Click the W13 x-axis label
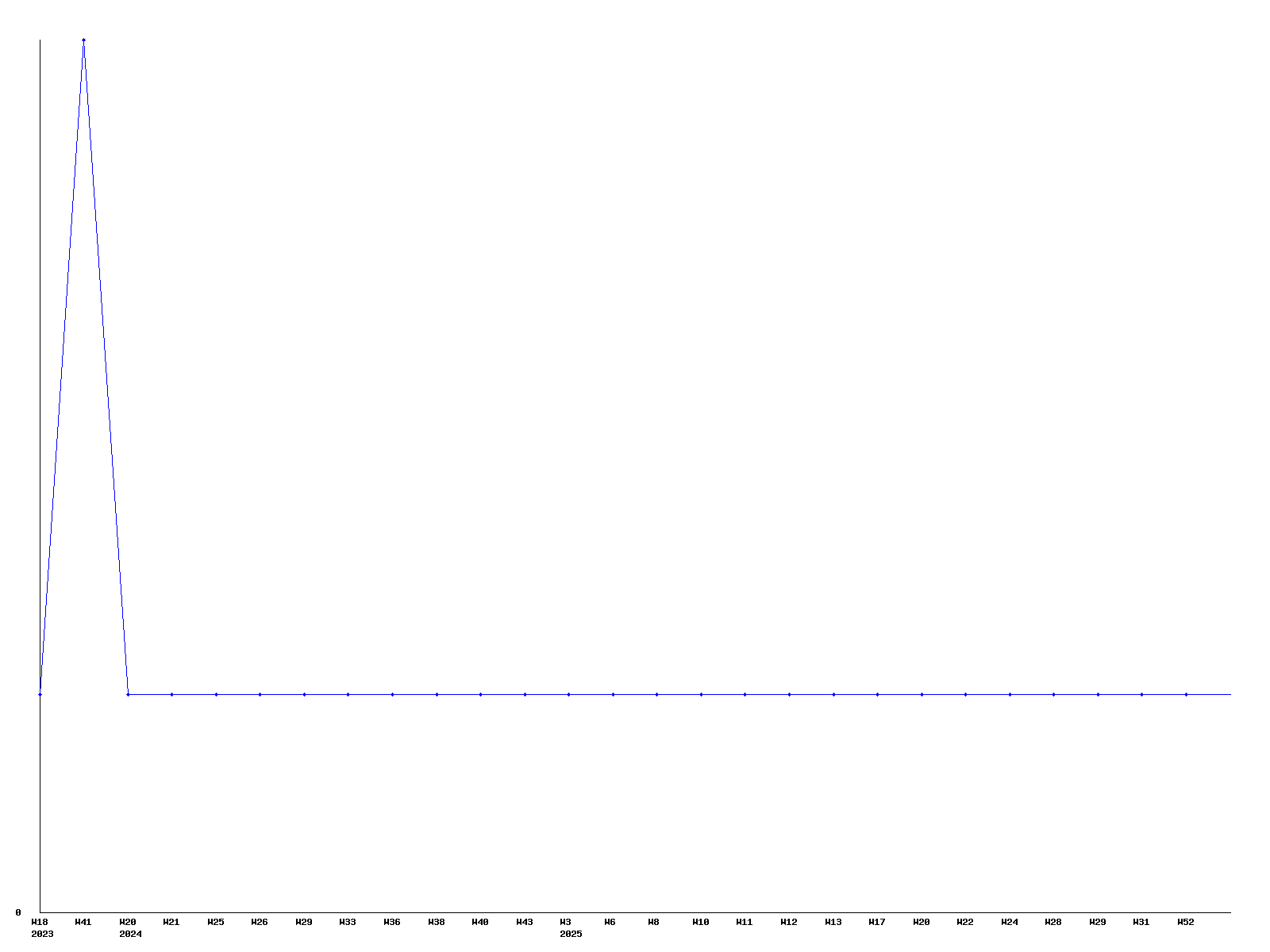This screenshot has height=952, width=1270. coord(833,922)
